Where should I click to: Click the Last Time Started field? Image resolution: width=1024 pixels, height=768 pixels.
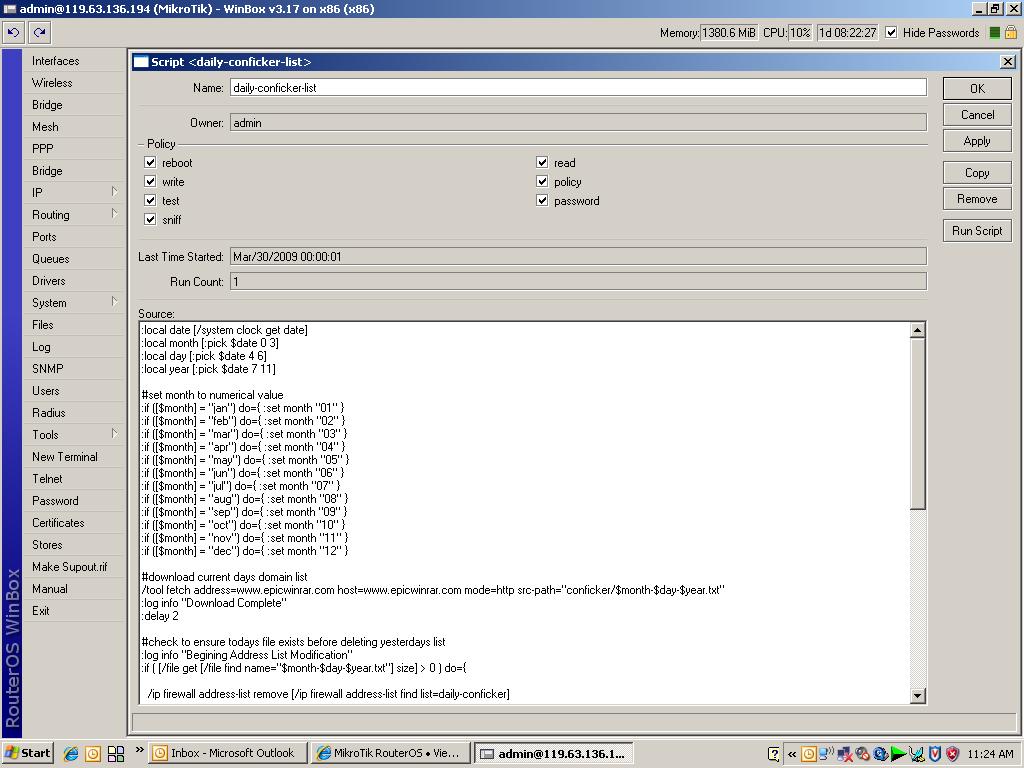(578, 257)
